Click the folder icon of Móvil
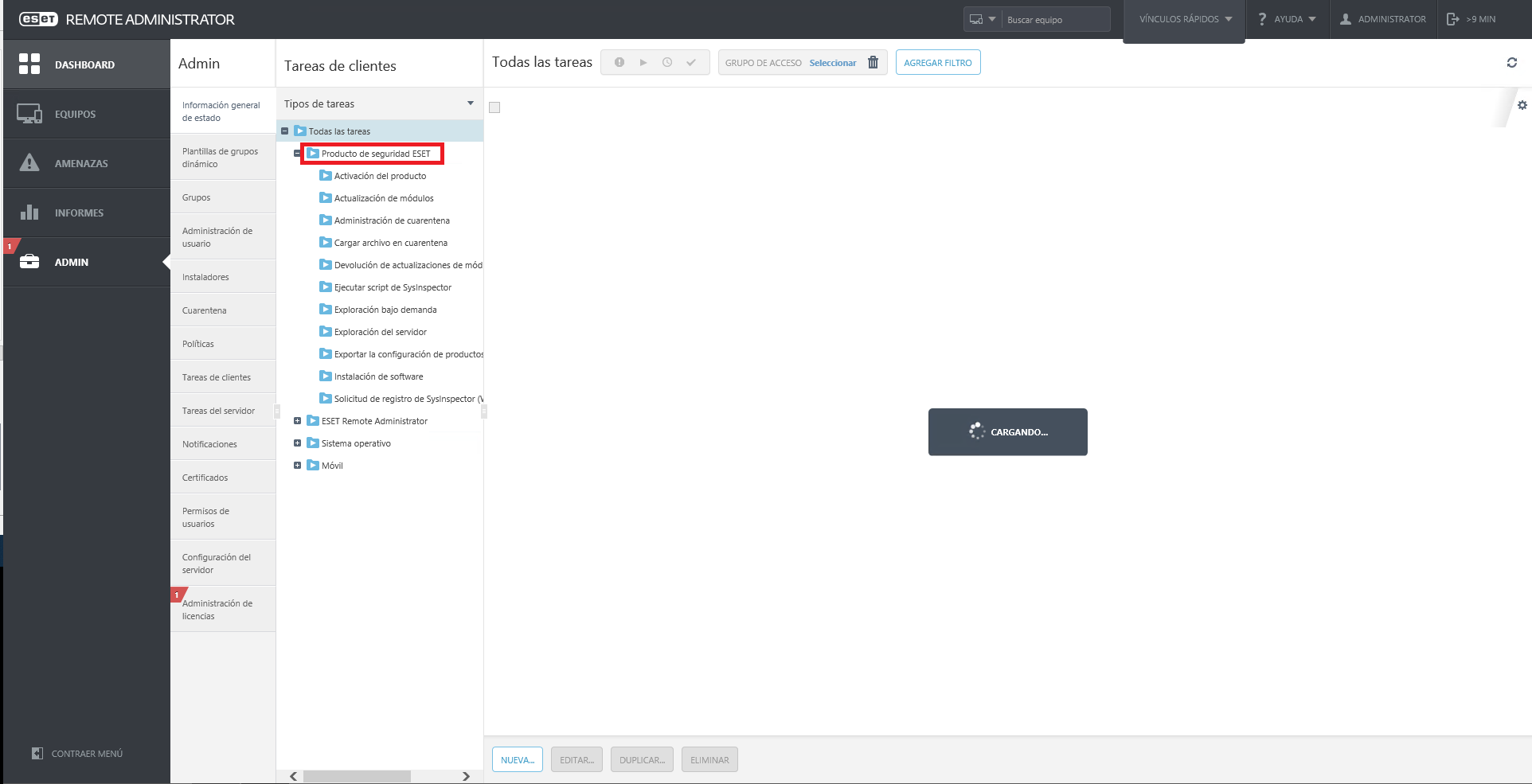Viewport: 1532px width, 784px height. tap(313, 465)
